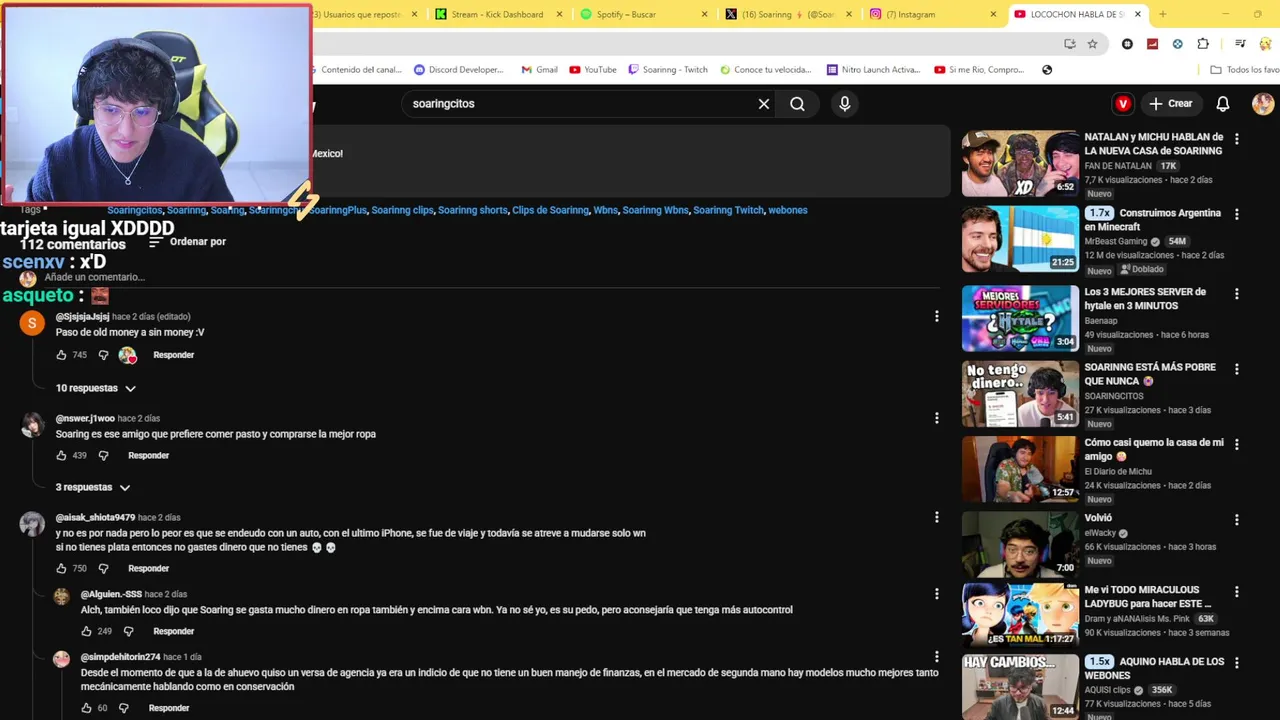
Task: Switch to the (16) Soarinng X tab
Action: pyautogui.click(x=788, y=14)
